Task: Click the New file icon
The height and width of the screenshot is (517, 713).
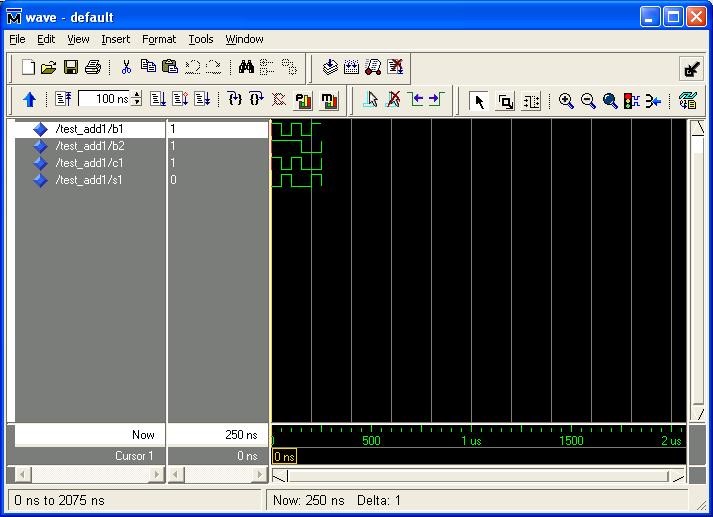Action: point(28,67)
